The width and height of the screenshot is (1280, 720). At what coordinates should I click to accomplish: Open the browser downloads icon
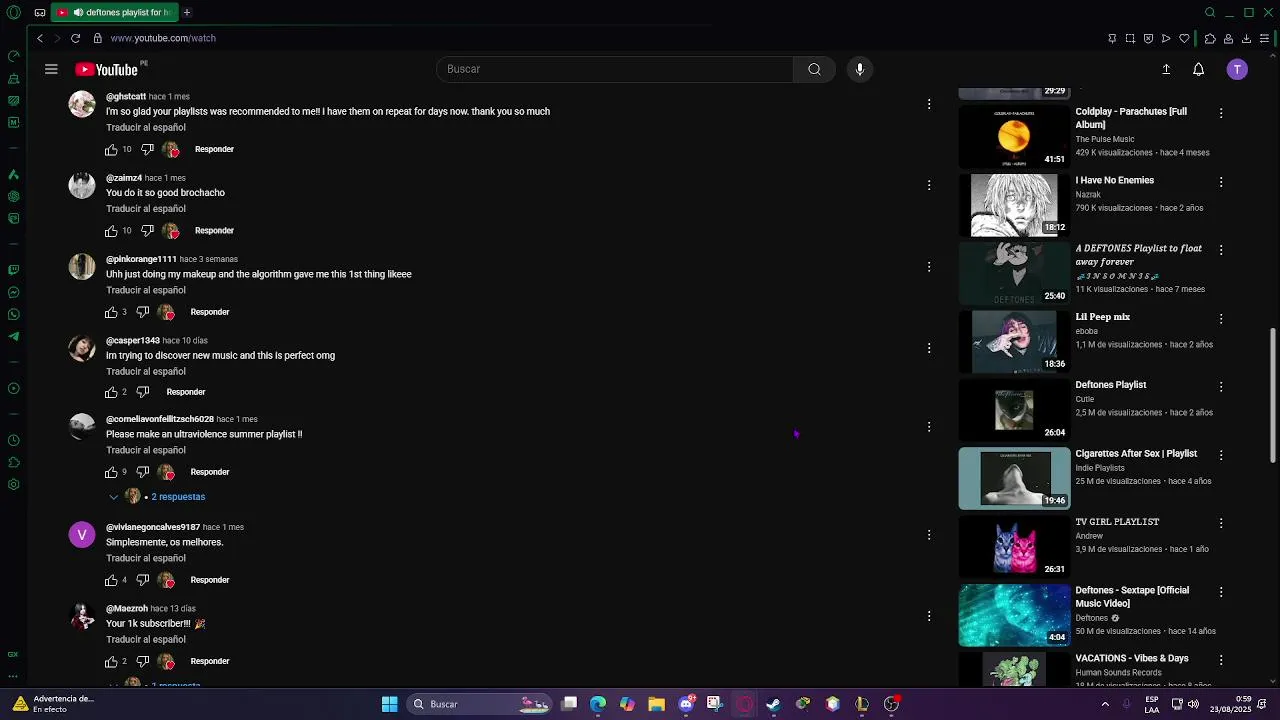point(1246,38)
